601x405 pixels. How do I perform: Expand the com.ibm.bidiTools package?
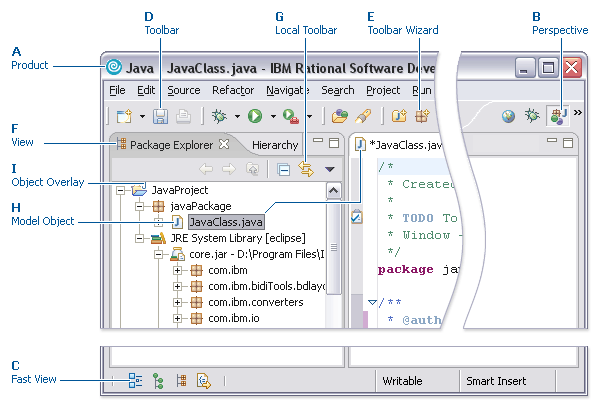[x=177, y=287]
